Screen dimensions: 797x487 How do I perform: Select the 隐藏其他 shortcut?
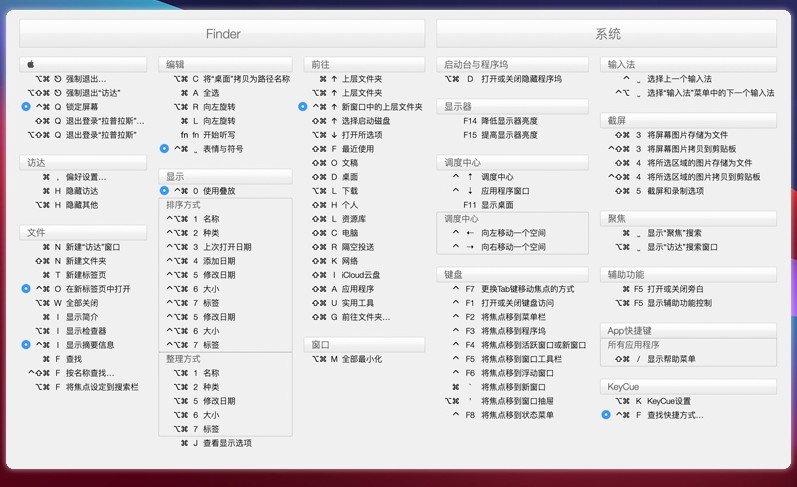[x=67, y=205]
